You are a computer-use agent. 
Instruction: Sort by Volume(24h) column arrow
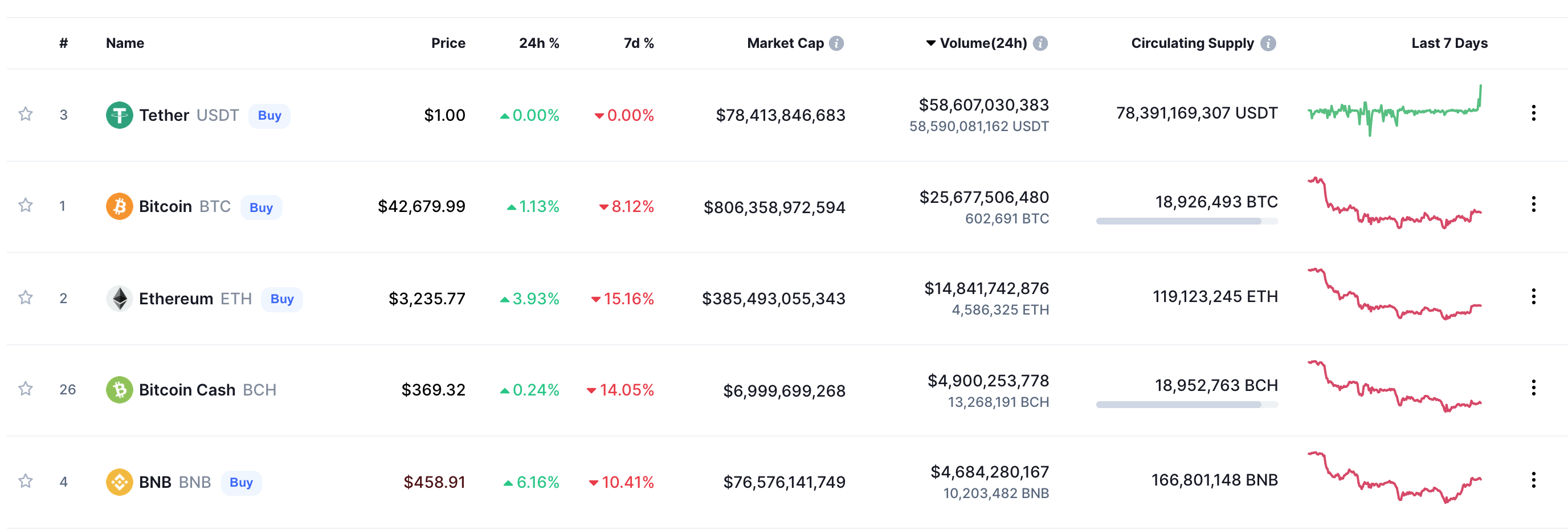click(x=930, y=43)
